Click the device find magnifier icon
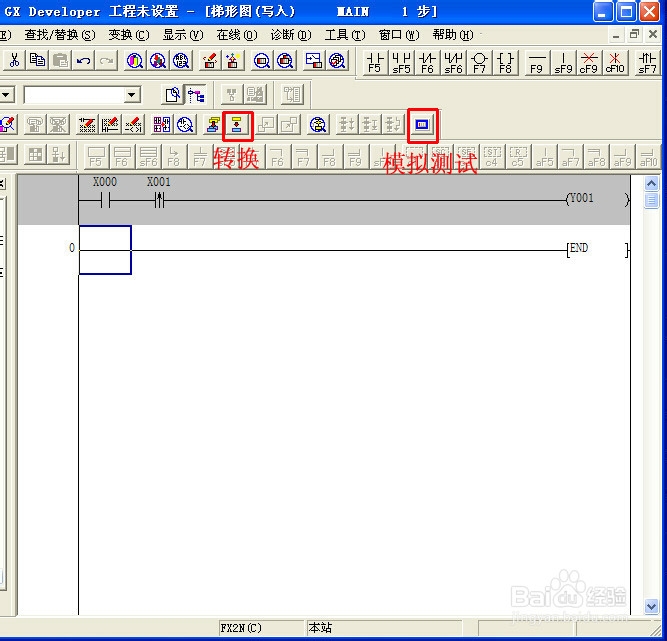Viewport: 667px width, 641px height. tap(134, 60)
